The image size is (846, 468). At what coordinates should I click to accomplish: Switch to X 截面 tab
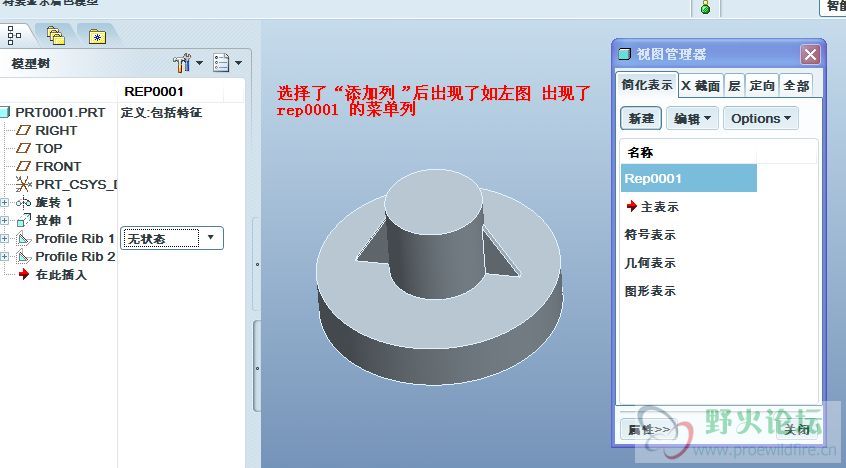click(700, 86)
